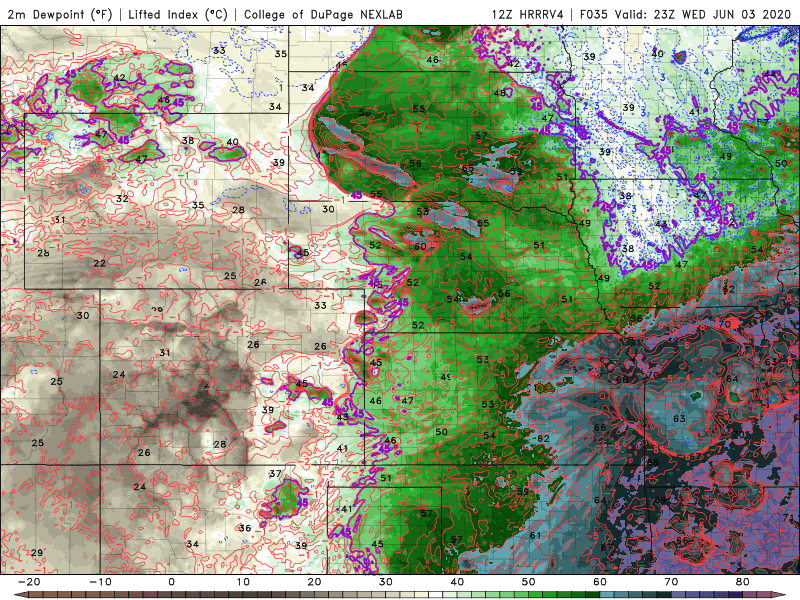Viewport: 800px width, 600px height.
Task: Click the right arrow end of the color bar
Action: pos(779,595)
